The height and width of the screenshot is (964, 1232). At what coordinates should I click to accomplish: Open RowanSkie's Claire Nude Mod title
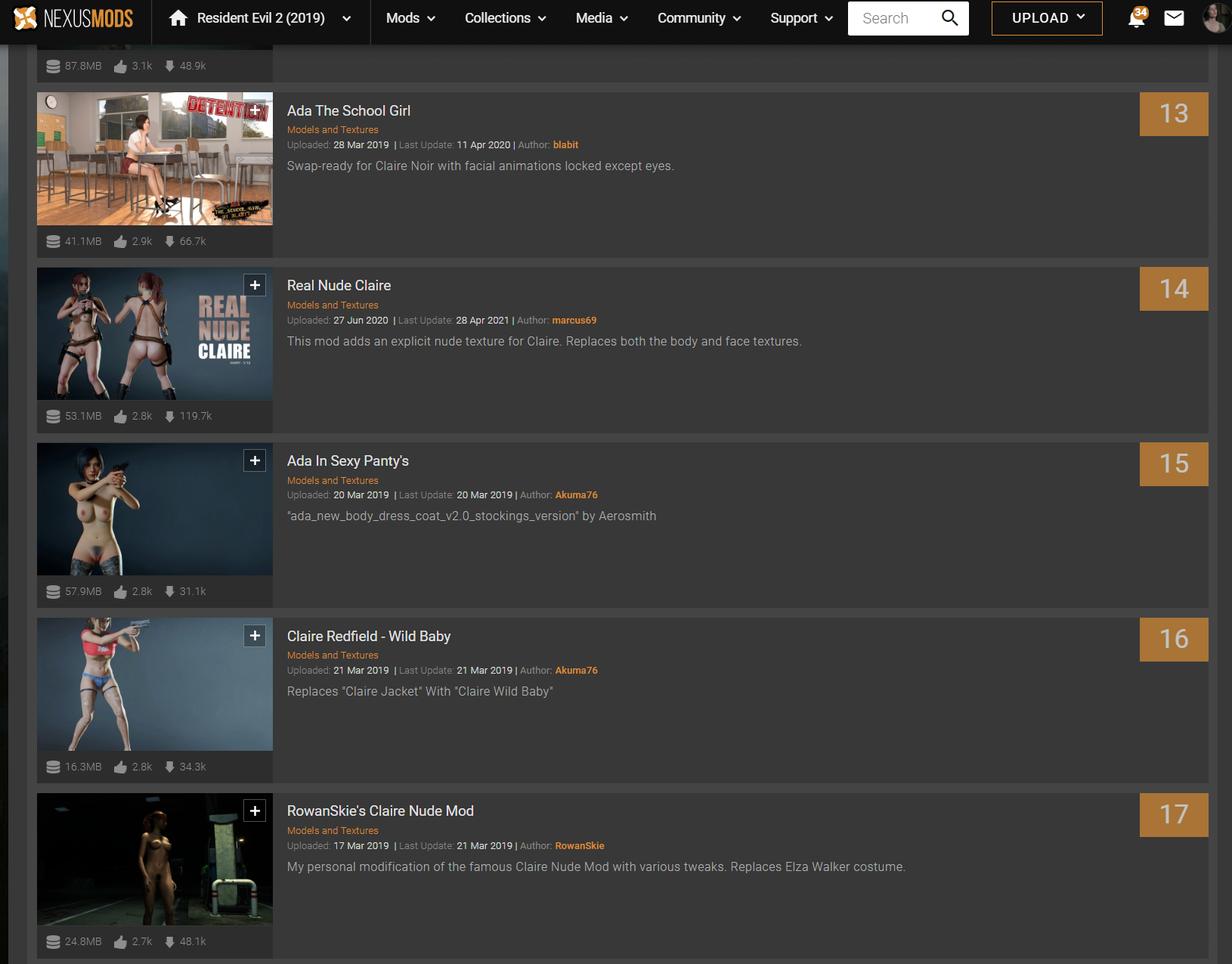pyautogui.click(x=380, y=811)
